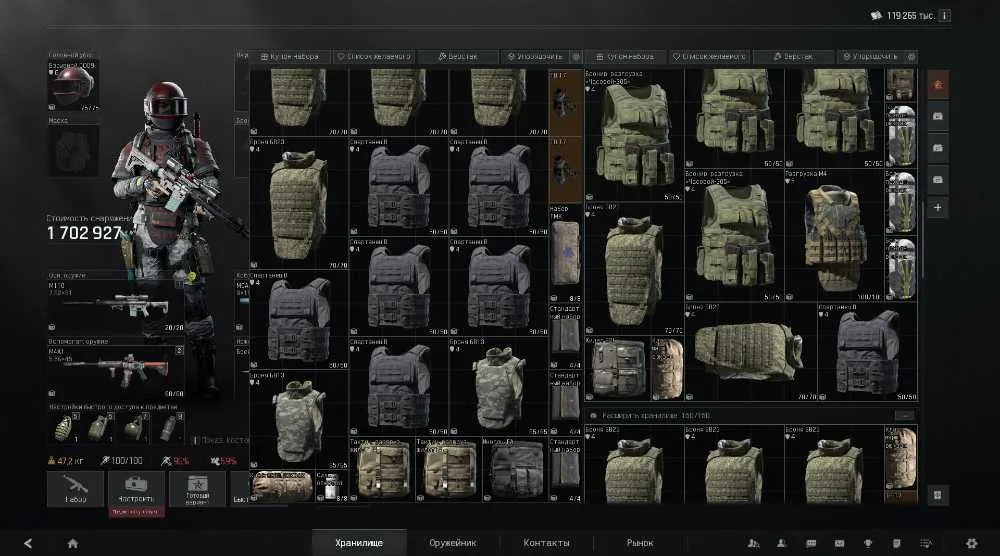The width and height of the screenshot is (1000, 556).
Task: Select the Разгрузка M4 chest rig item
Action: [x=834, y=235]
